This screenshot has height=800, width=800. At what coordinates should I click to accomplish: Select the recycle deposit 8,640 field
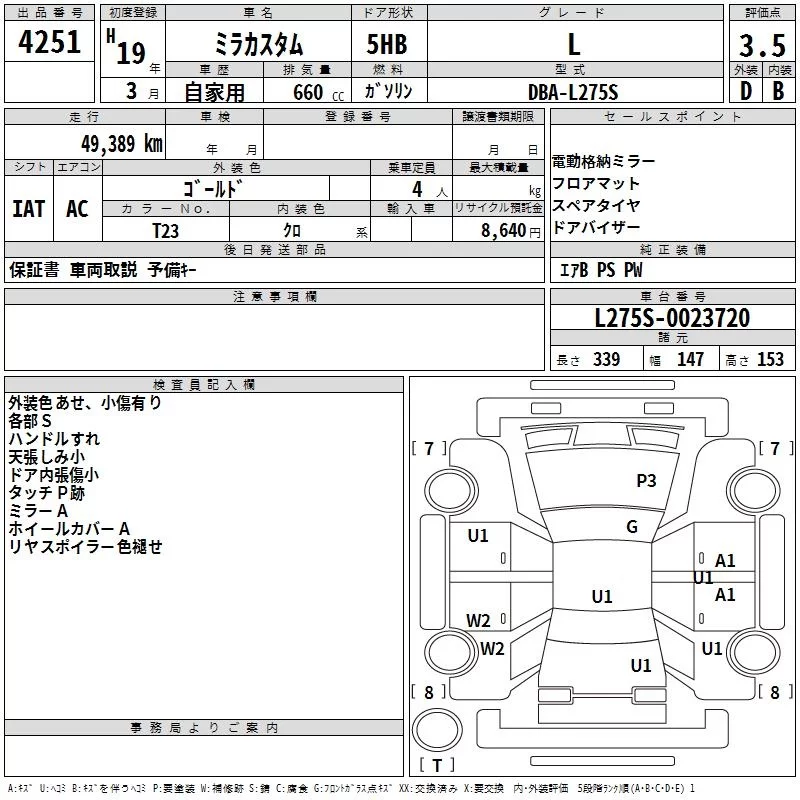coord(498,229)
